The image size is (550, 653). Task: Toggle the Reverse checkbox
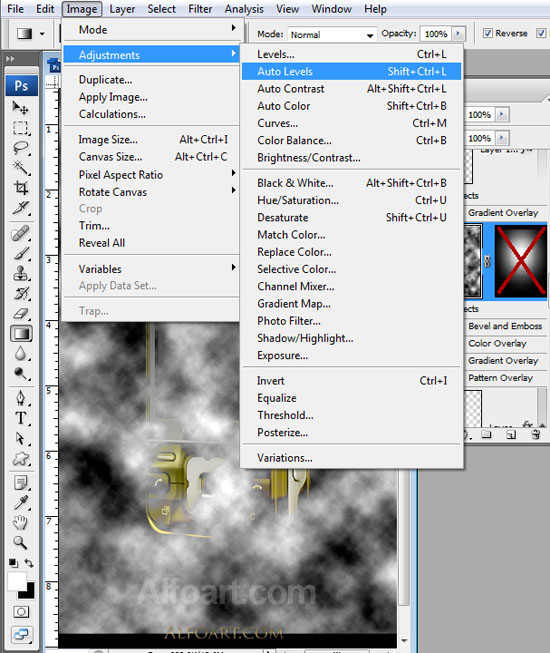488,33
